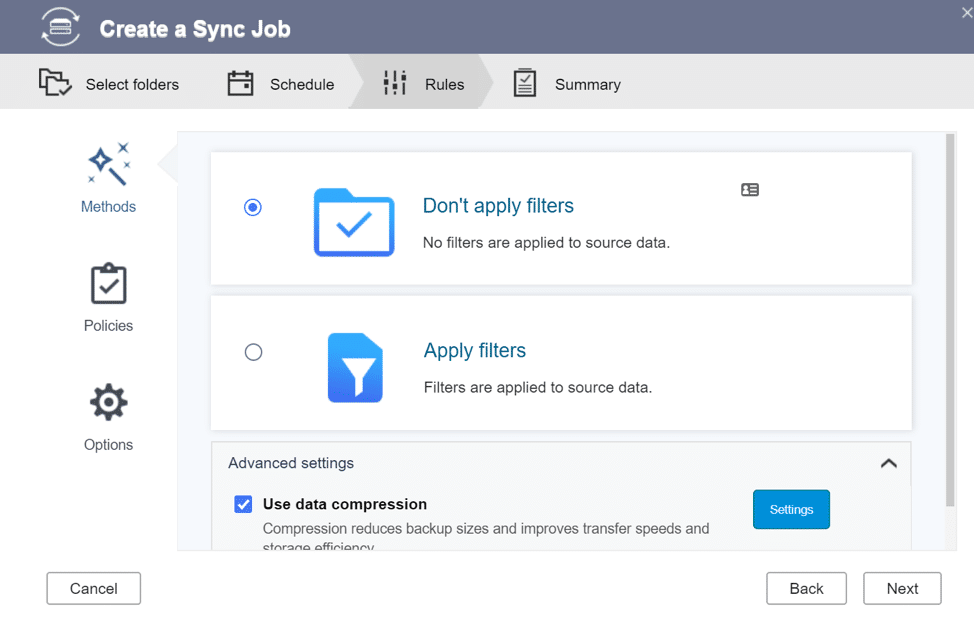This screenshot has width=974, height=618.
Task: Select the Don't apply filters radio button
Action: pyautogui.click(x=253, y=207)
